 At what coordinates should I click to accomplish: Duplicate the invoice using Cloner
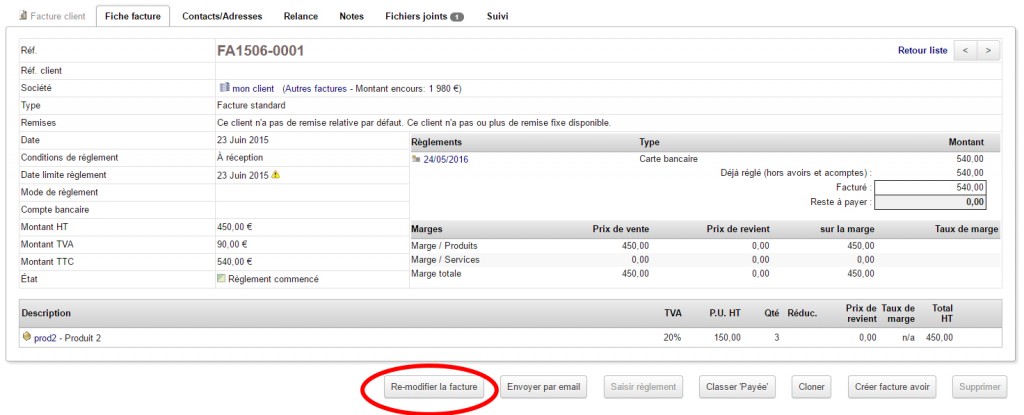[812, 386]
